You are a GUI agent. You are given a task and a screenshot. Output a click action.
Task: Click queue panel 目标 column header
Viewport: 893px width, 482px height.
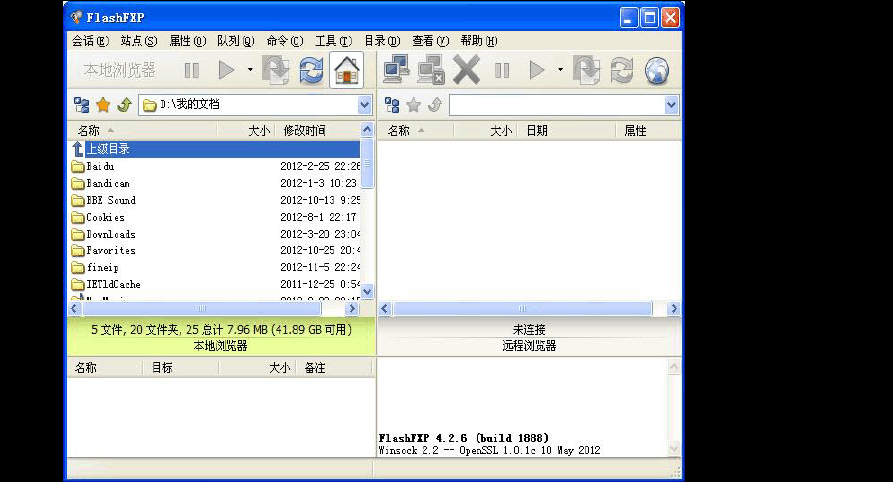(x=181, y=368)
